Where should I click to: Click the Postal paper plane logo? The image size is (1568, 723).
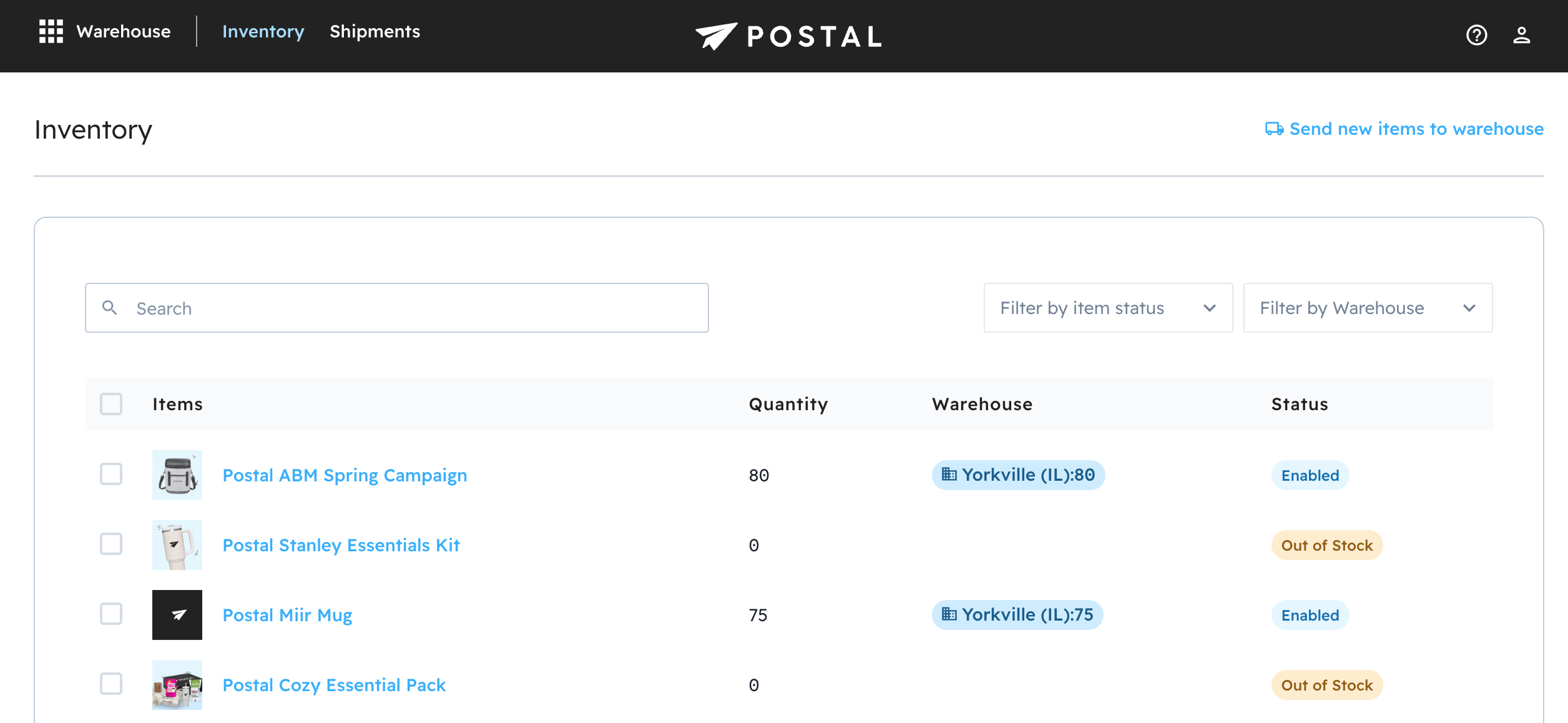[717, 36]
